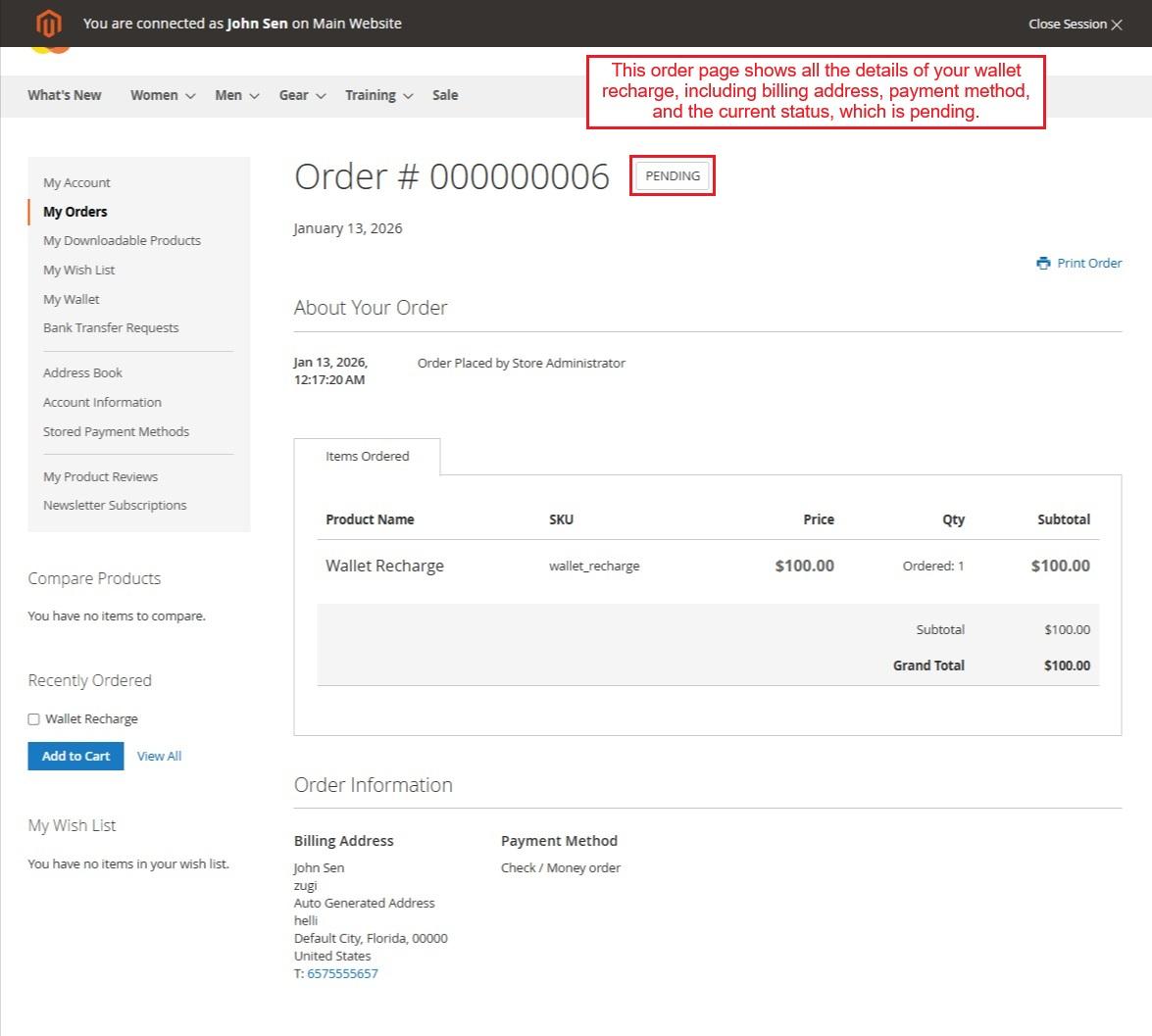
Task: Navigate to Address Book
Action: [x=82, y=372]
